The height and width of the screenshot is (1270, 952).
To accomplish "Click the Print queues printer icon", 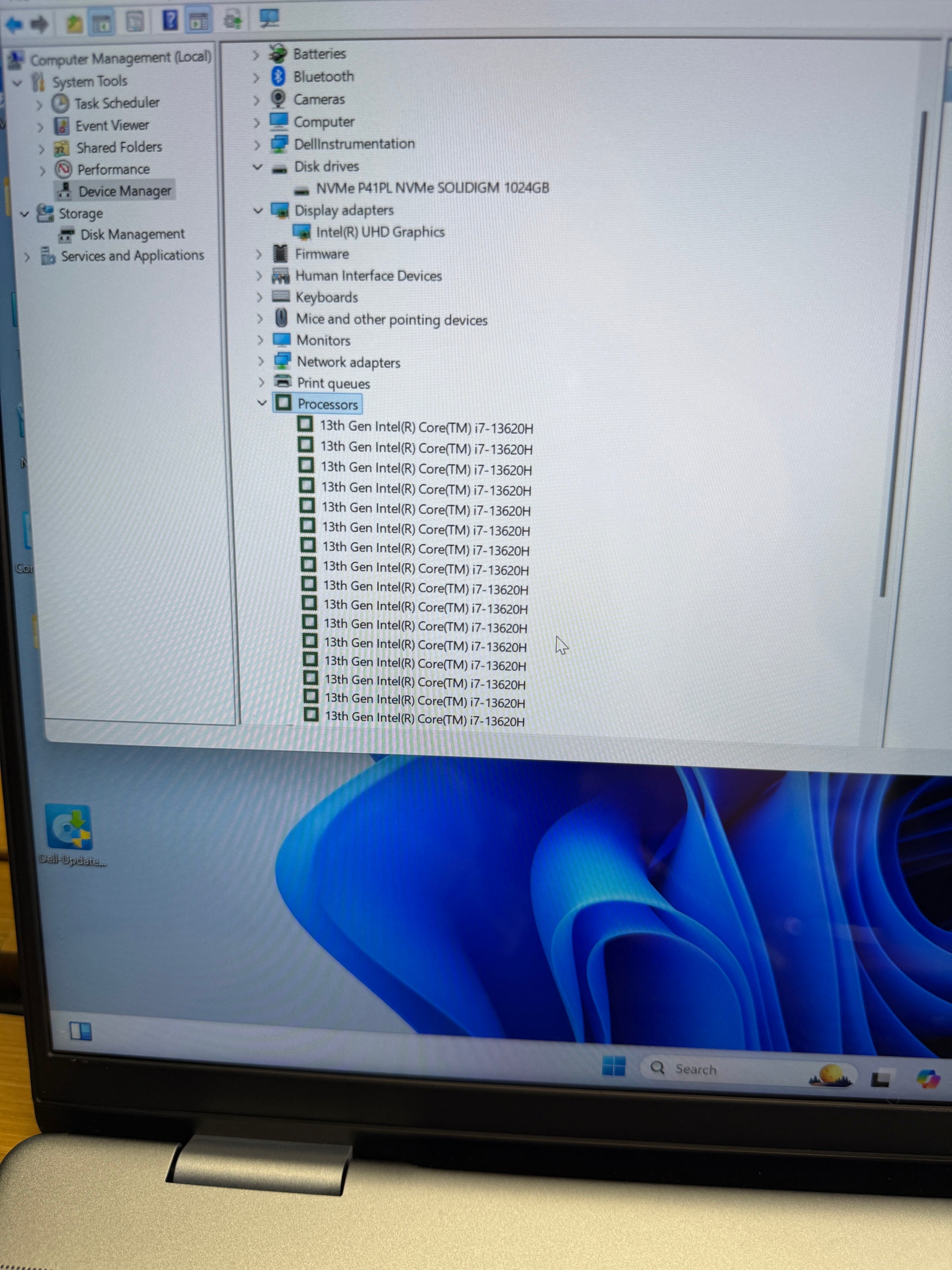I will 283,381.
